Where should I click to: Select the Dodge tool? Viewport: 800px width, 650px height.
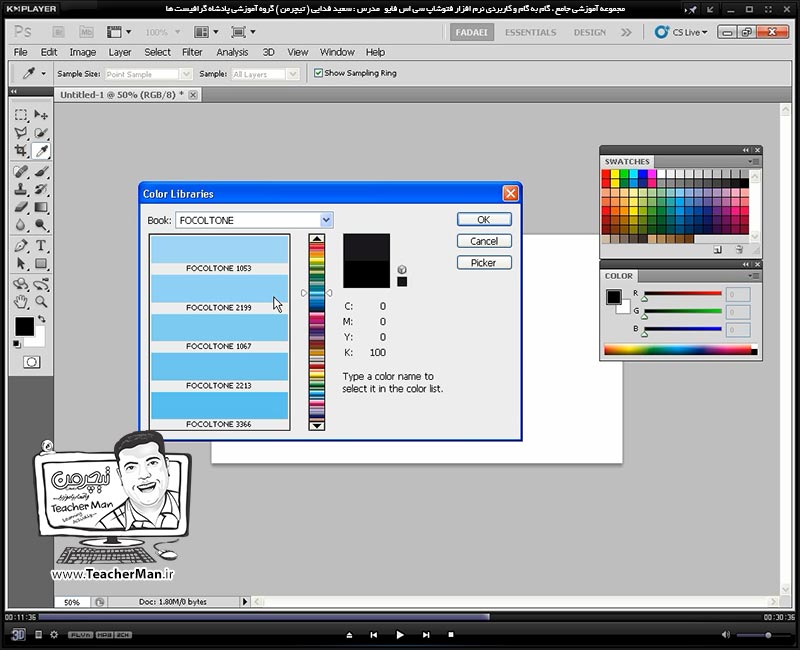41,225
